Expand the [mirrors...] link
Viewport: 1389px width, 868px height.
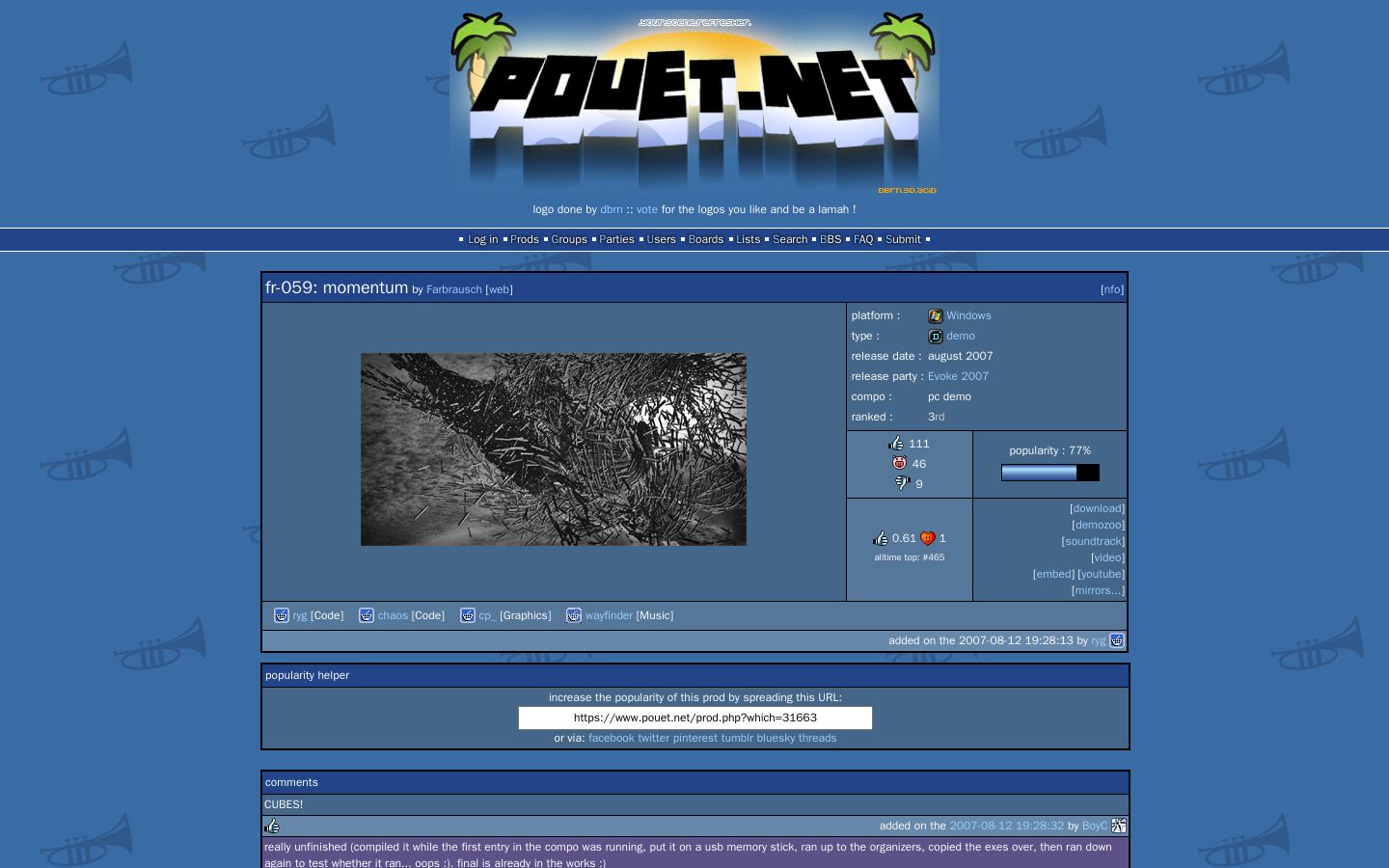pos(1098,591)
